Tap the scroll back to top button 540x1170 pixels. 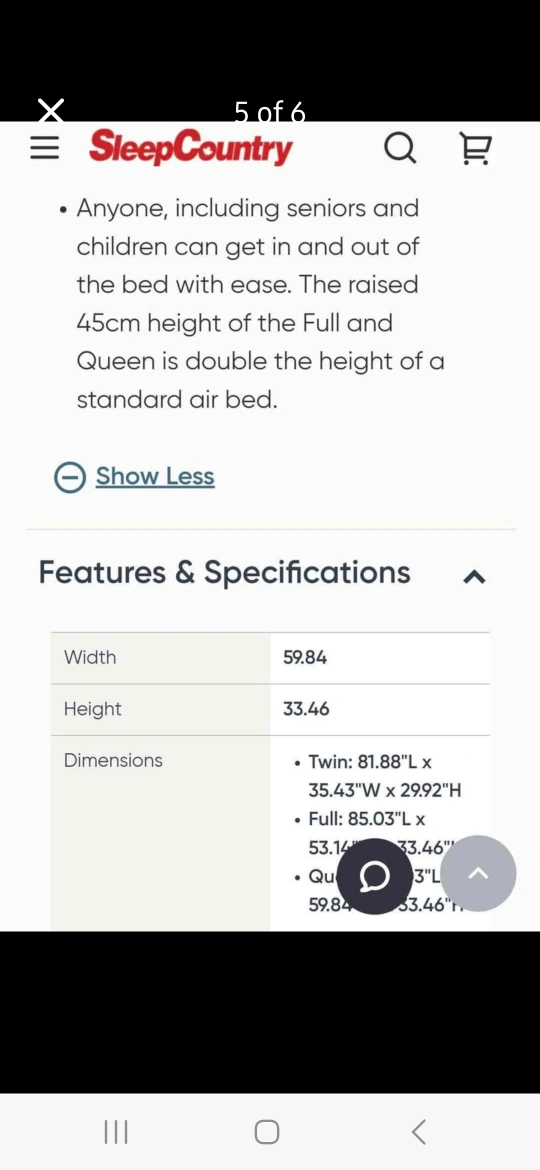[x=478, y=873]
